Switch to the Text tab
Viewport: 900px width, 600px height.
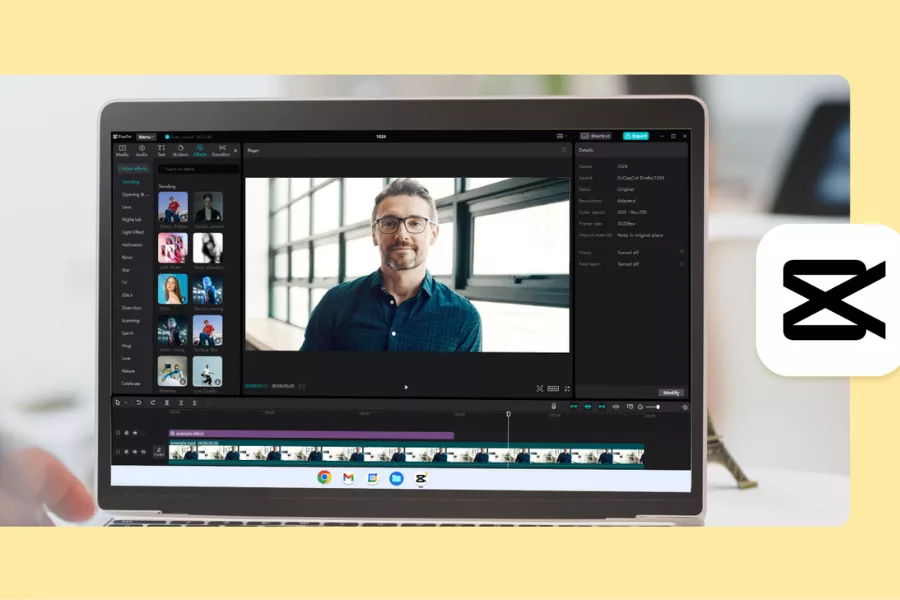click(x=161, y=150)
